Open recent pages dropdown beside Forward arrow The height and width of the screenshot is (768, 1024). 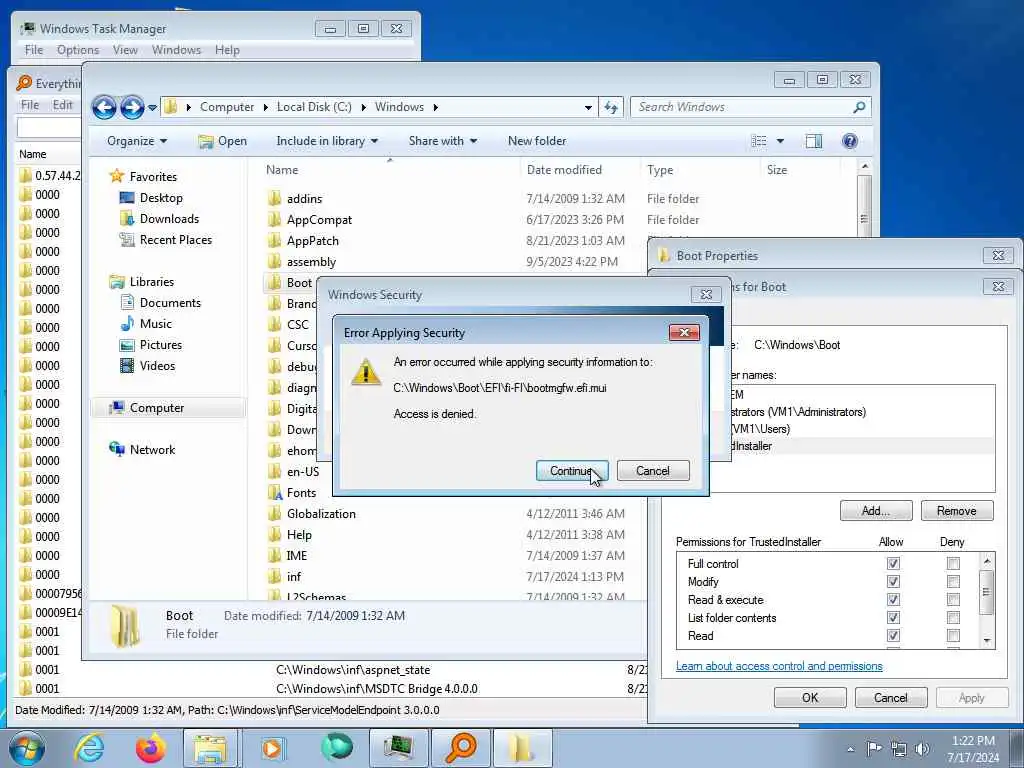point(152,107)
